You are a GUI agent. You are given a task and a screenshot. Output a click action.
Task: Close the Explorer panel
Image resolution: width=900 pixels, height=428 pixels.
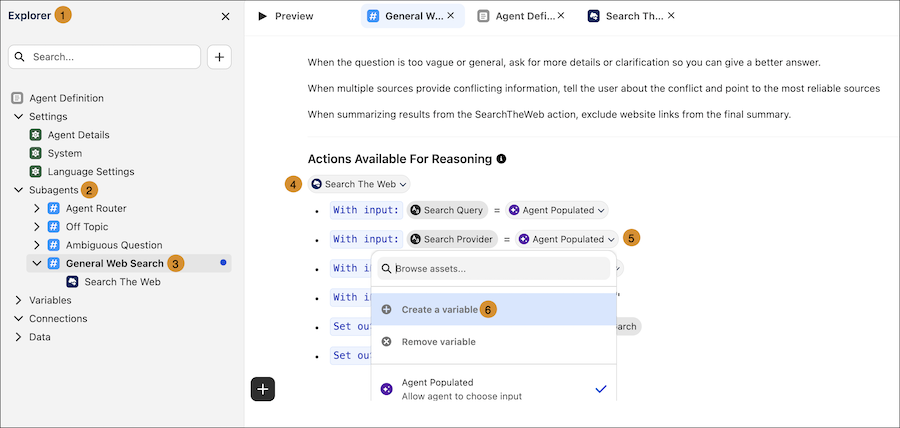pyautogui.click(x=226, y=17)
